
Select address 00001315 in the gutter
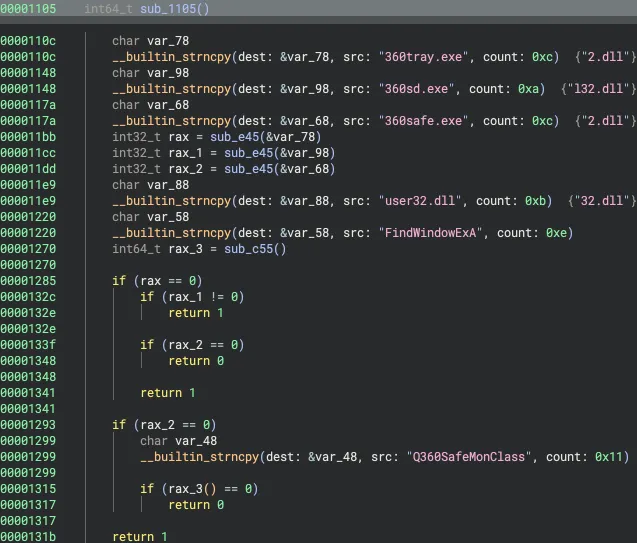pos(28,489)
